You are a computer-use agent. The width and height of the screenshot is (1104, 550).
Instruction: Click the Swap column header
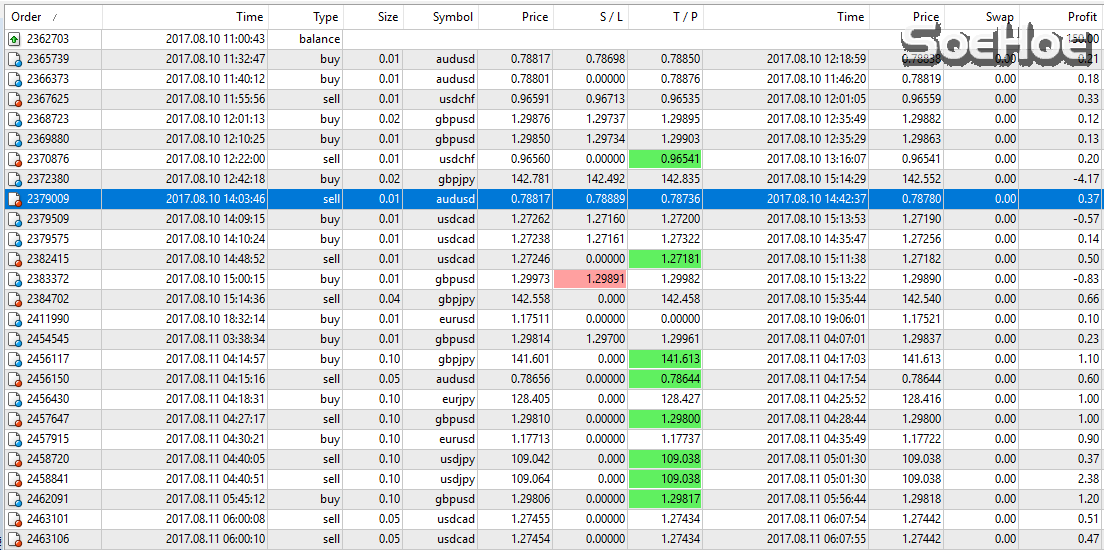[x=999, y=17]
